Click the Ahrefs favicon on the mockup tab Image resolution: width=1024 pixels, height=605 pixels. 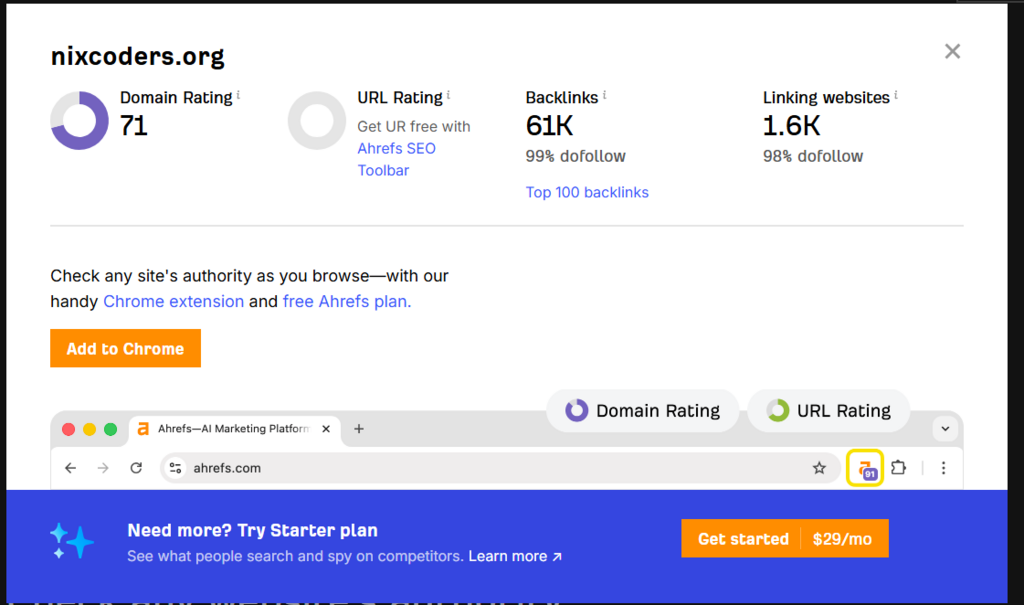(145, 429)
